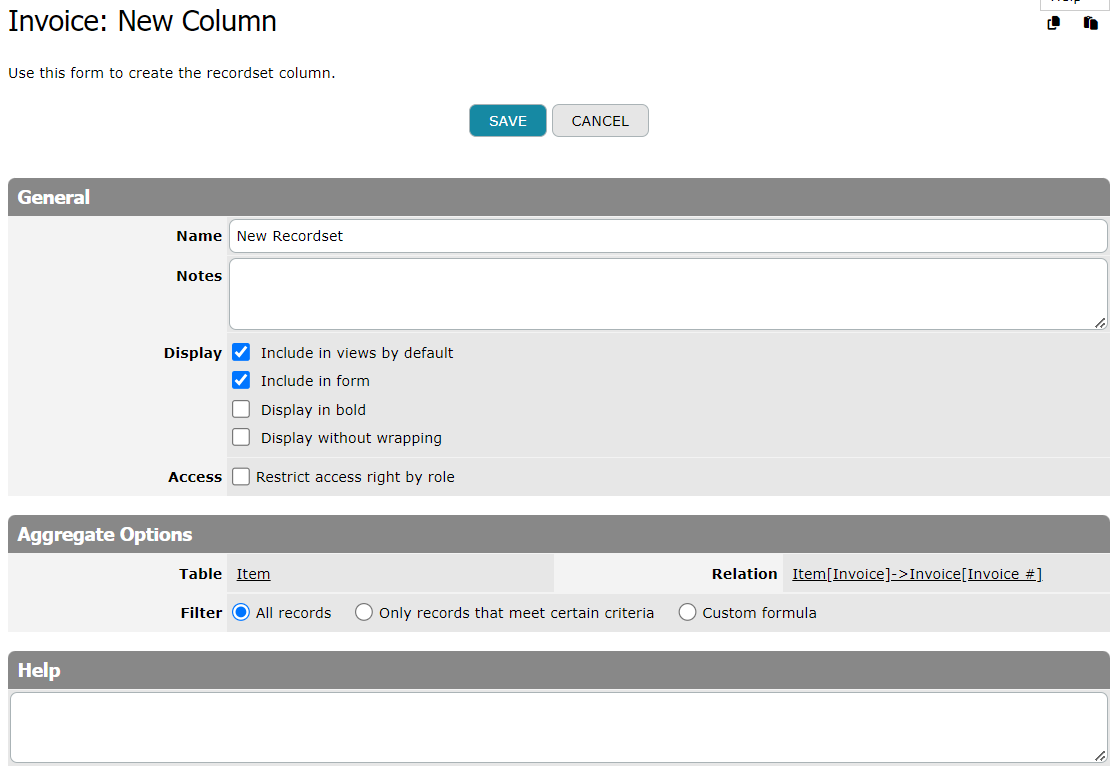Viewport: 1118px width, 769px height.
Task: Select Only records that meet certain criteria
Action: [x=364, y=612]
